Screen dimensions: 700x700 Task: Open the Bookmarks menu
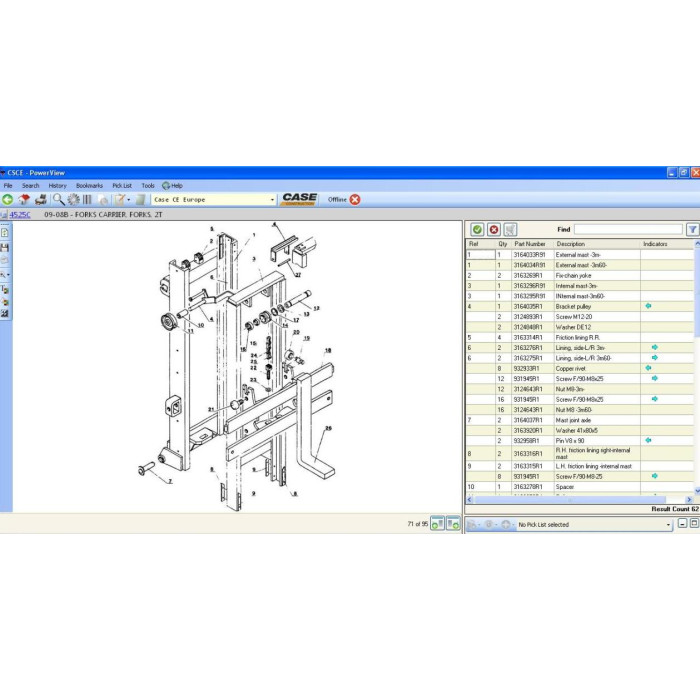click(x=89, y=186)
